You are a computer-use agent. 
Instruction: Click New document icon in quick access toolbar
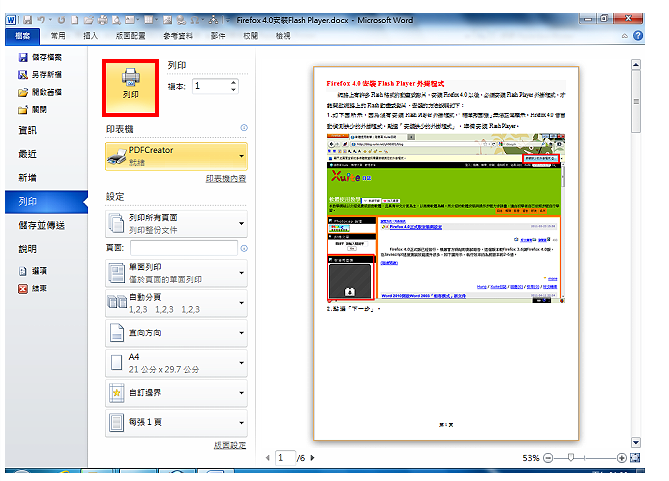coord(75,20)
